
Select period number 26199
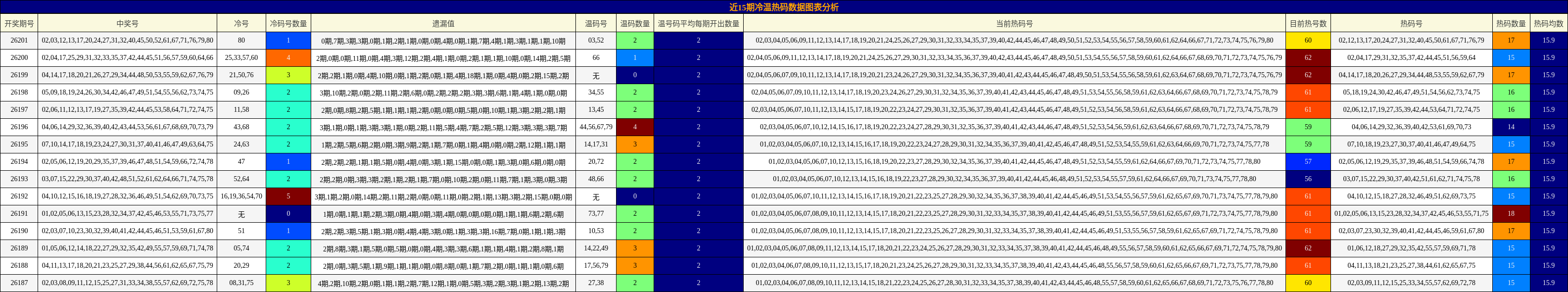pos(19,75)
